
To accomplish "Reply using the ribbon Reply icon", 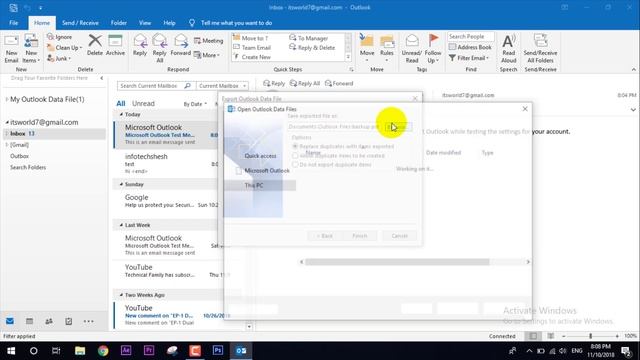I will coord(140,45).
